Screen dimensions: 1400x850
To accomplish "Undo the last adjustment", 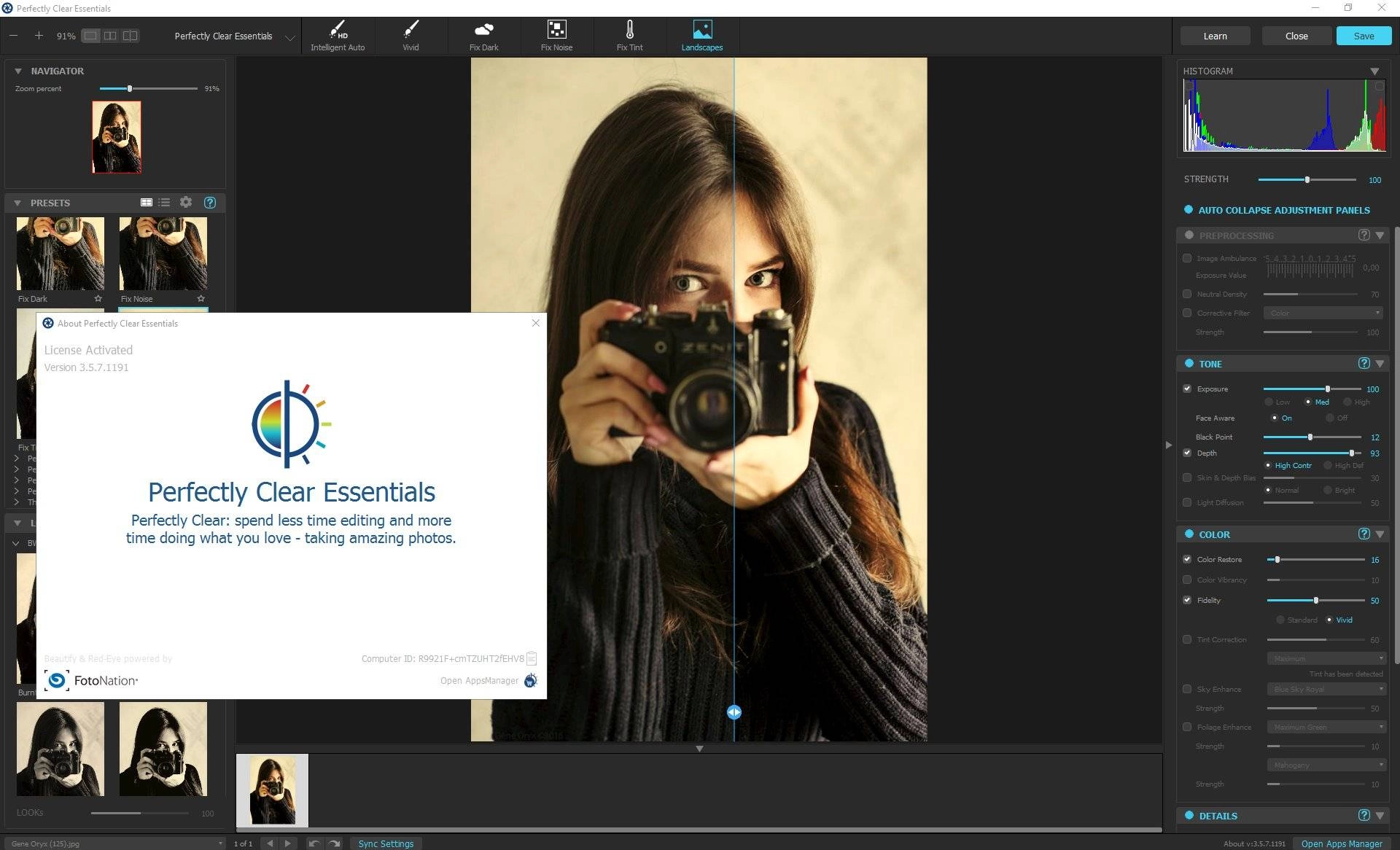I will click(314, 843).
